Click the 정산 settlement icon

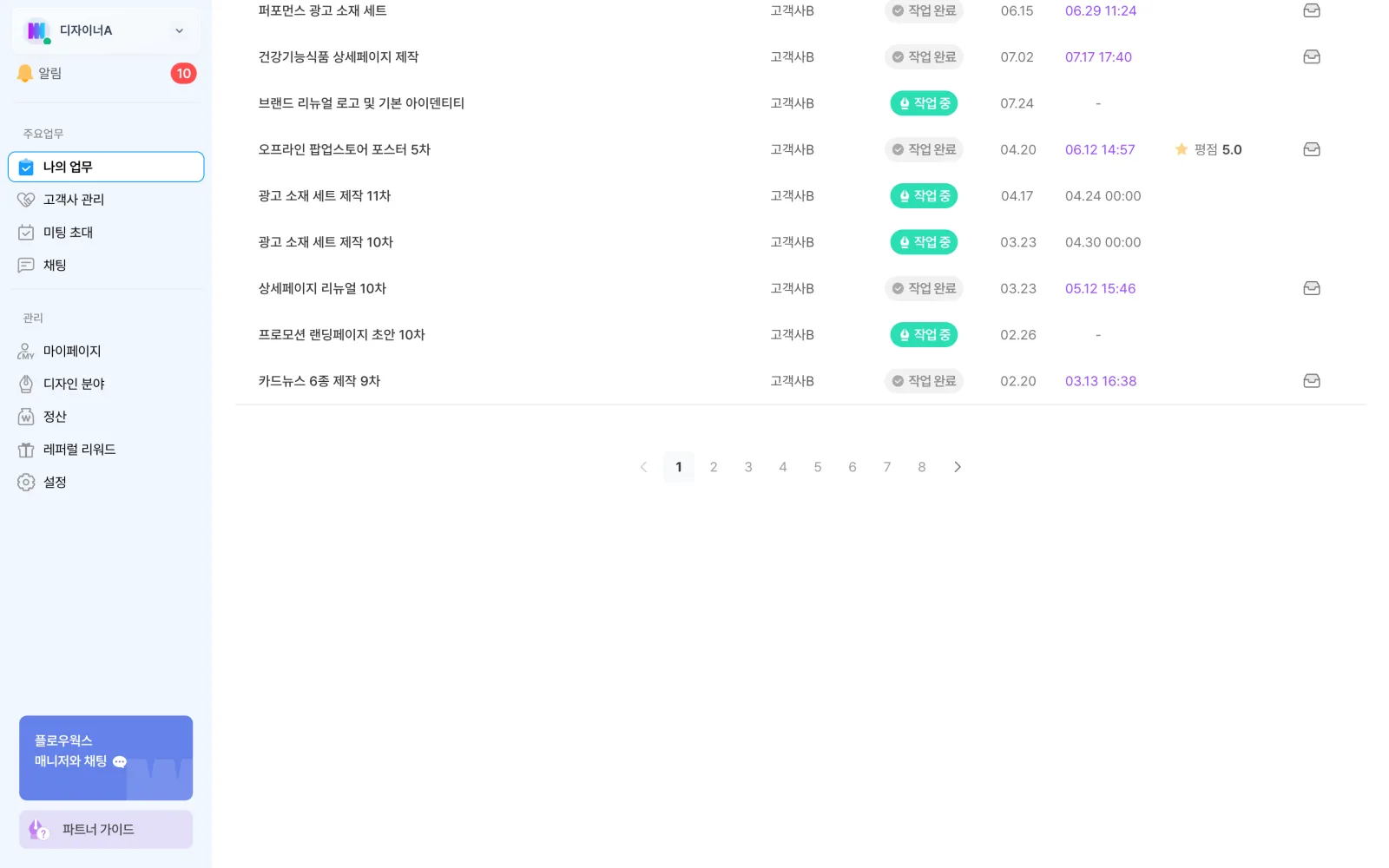click(26, 417)
